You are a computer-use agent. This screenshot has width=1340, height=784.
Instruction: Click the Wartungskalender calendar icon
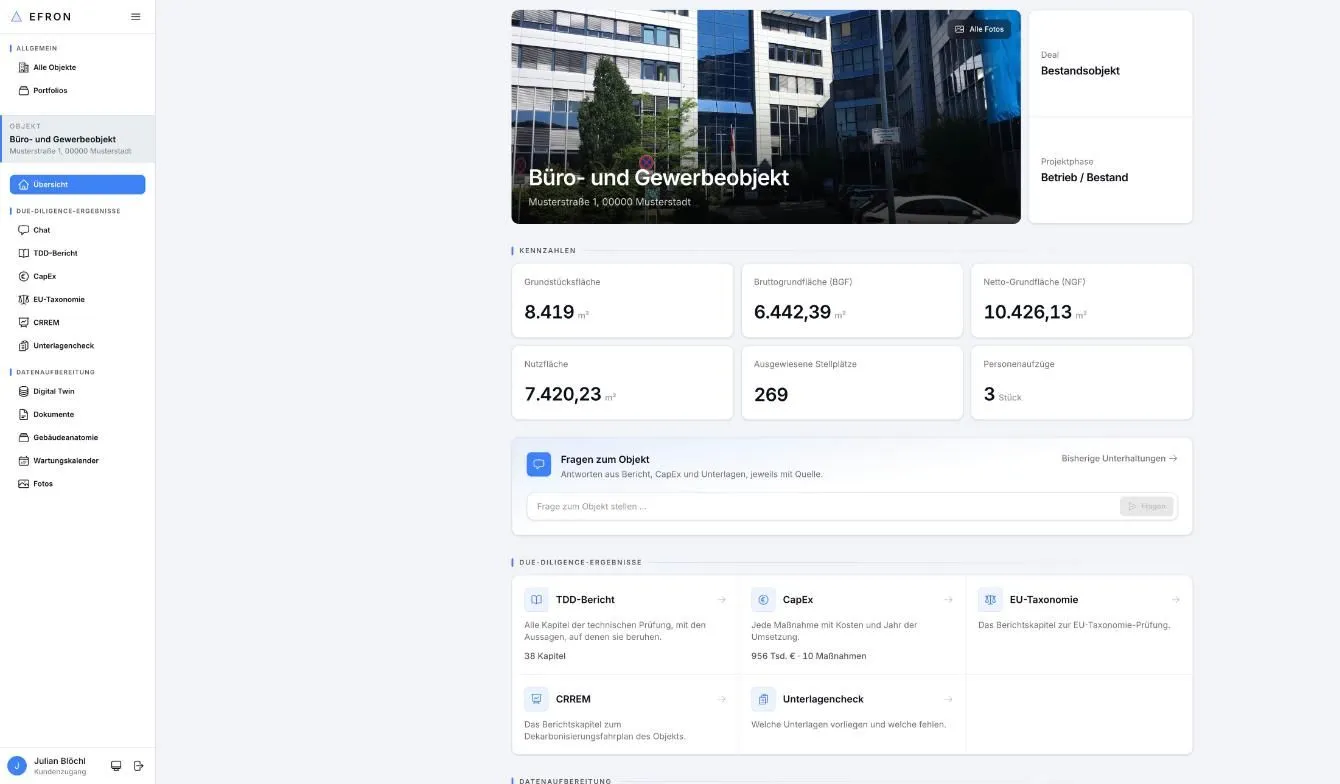24,460
